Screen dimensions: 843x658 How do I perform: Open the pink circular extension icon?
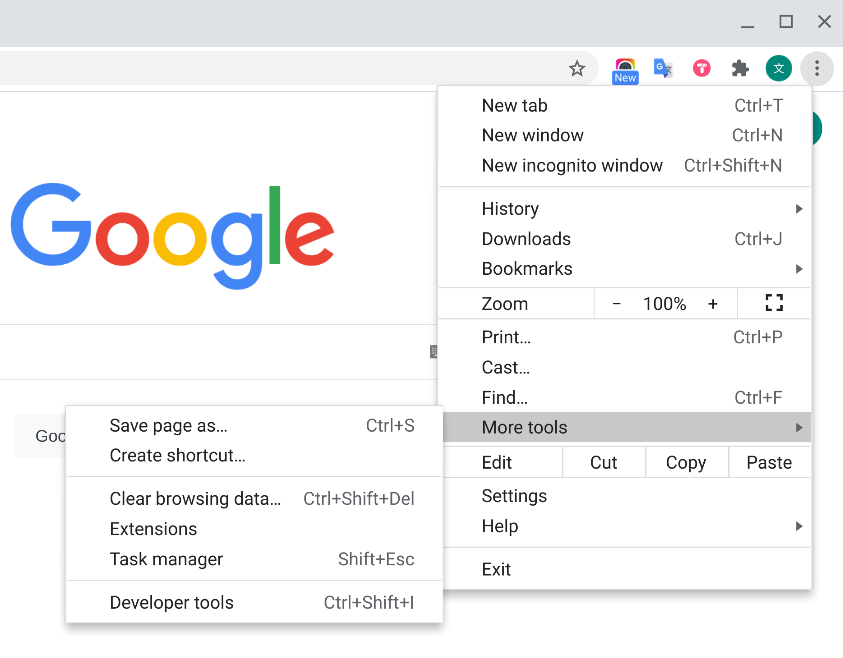tap(702, 68)
